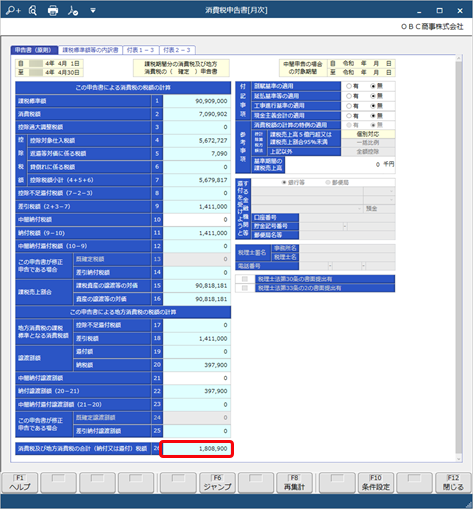Open F10 条件設定 settings button
This screenshot has width=473, height=509.
[376, 482]
